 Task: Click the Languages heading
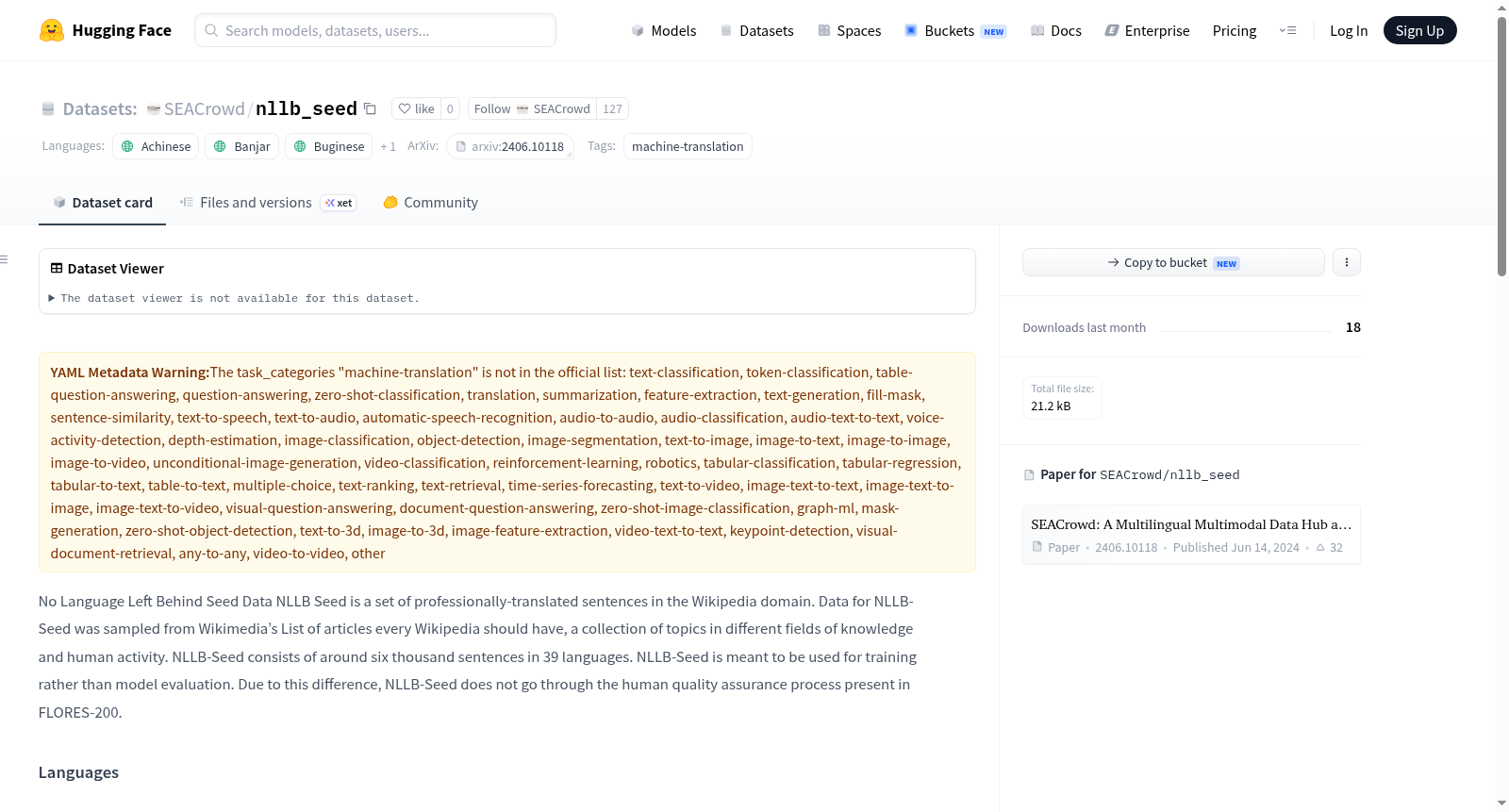78,772
